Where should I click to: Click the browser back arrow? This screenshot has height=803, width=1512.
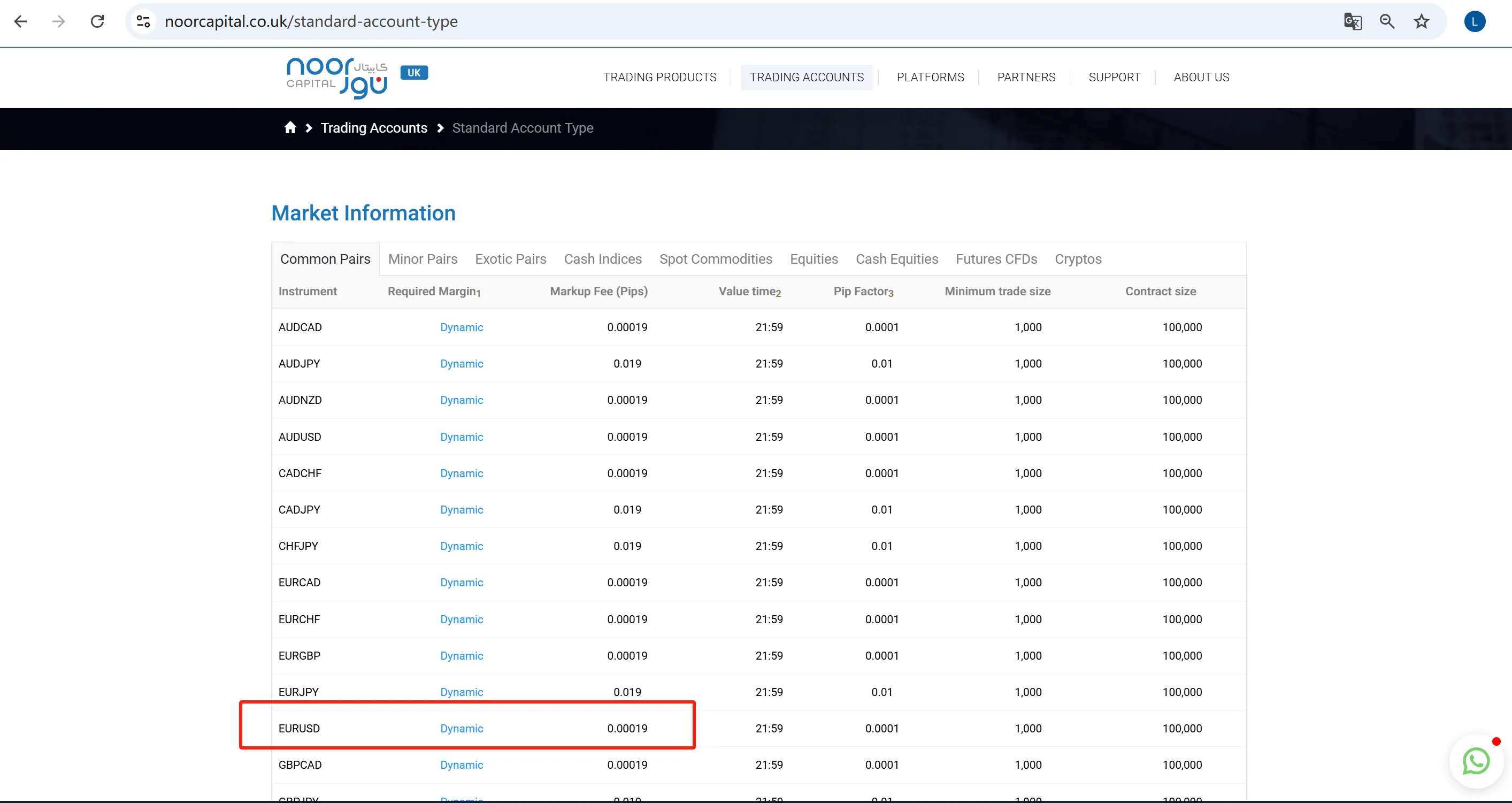click(x=20, y=22)
